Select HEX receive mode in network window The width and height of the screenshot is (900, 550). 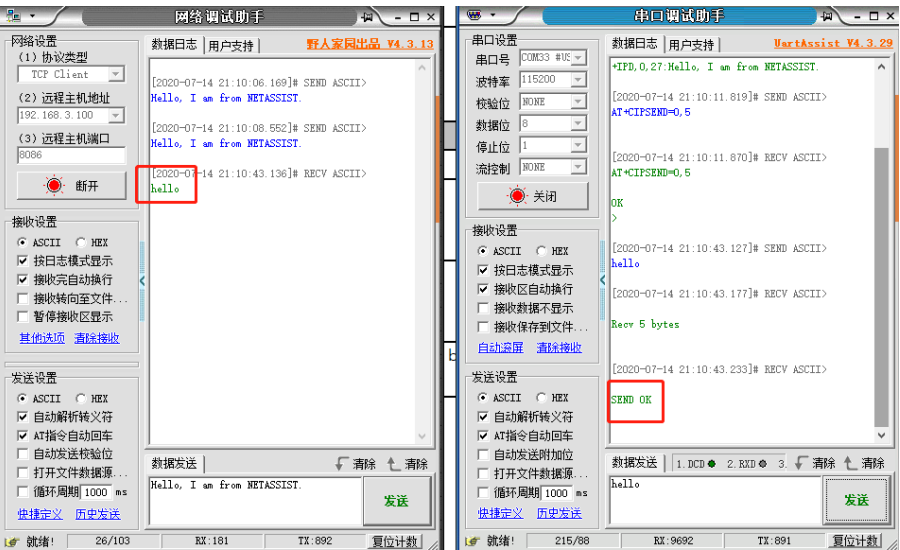[x=81, y=242]
